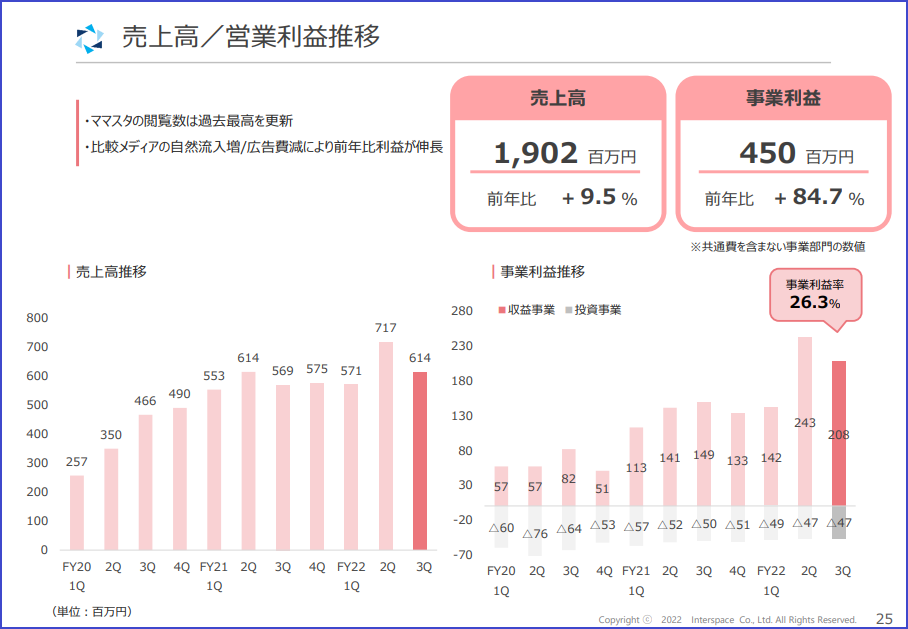Click the 280 axis label on profit chart
The image size is (908, 629).
point(462,311)
